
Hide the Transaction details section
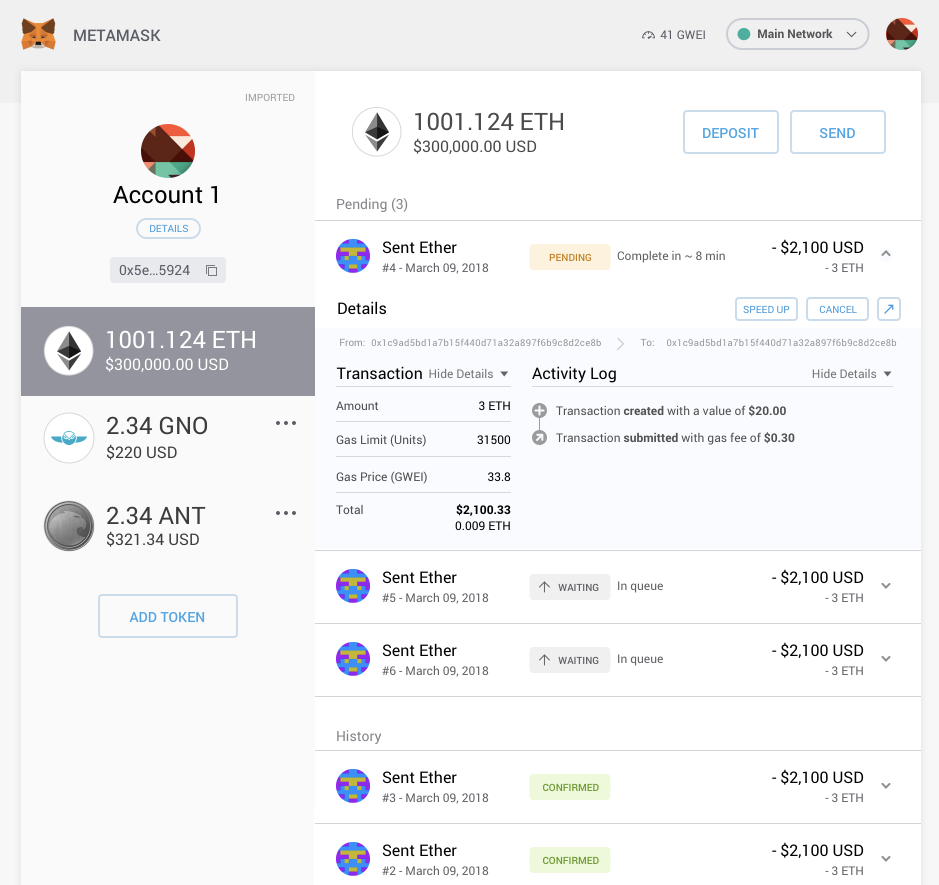(x=468, y=374)
